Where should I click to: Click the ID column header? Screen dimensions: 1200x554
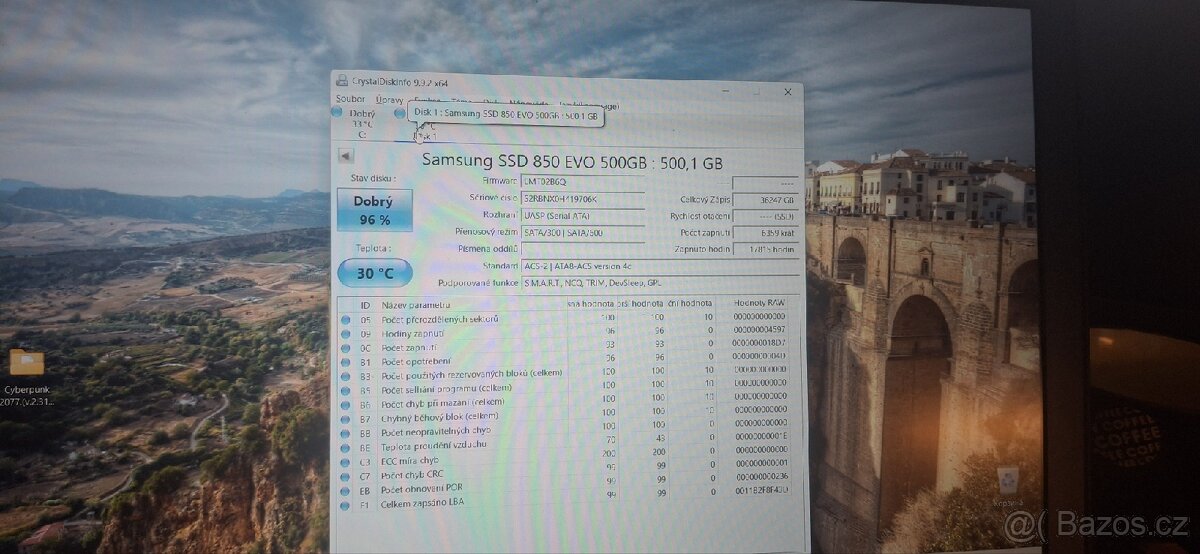click(366, 305)
